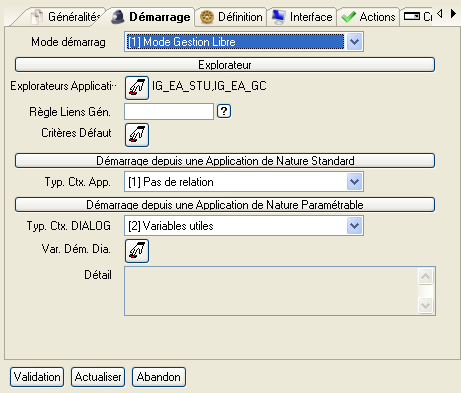Open the partially visible tab after Actions

click(x=417, y=17)
